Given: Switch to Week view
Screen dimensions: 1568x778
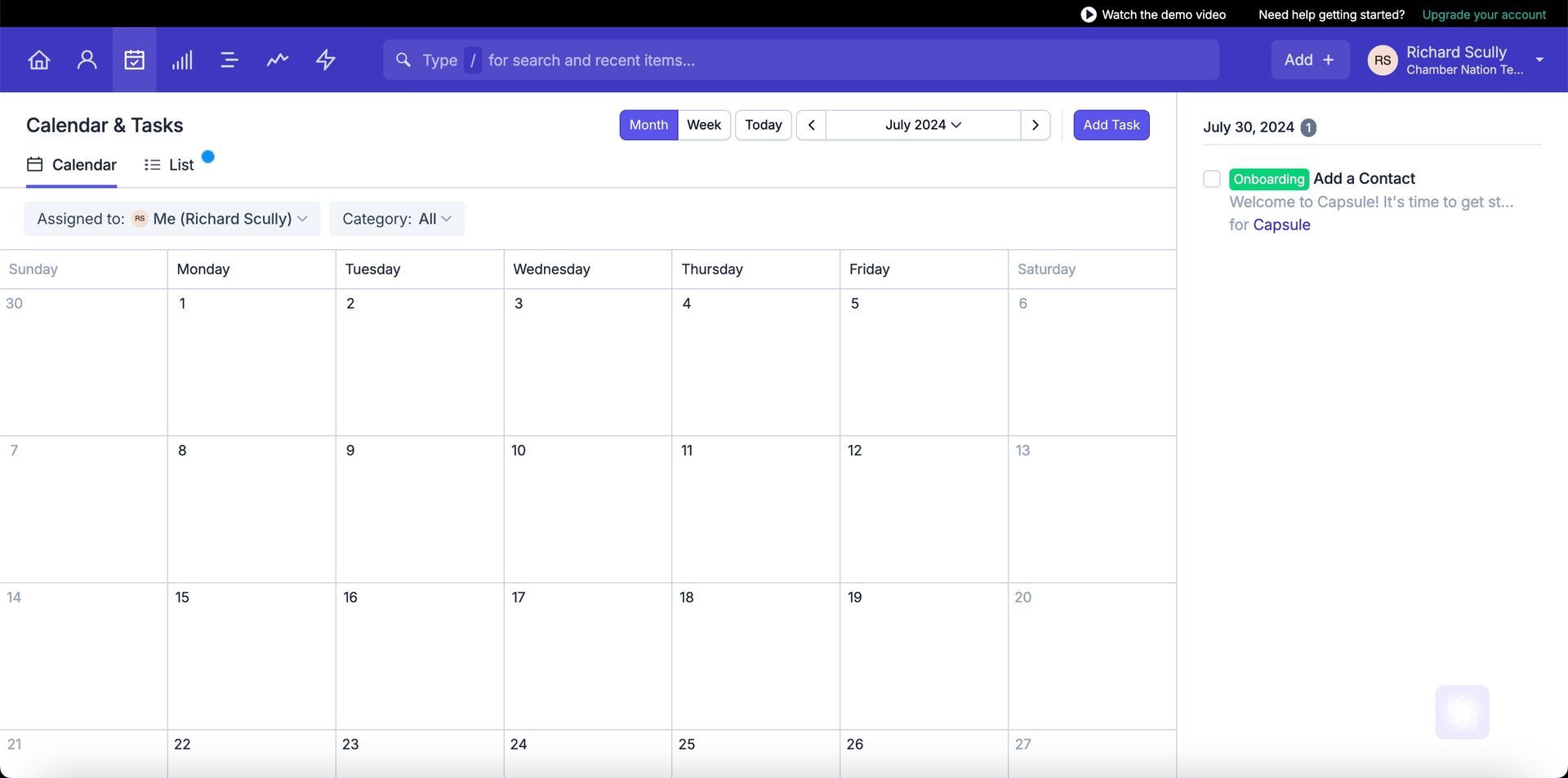Looking at the screenshot, I should (x=704, y=125).
